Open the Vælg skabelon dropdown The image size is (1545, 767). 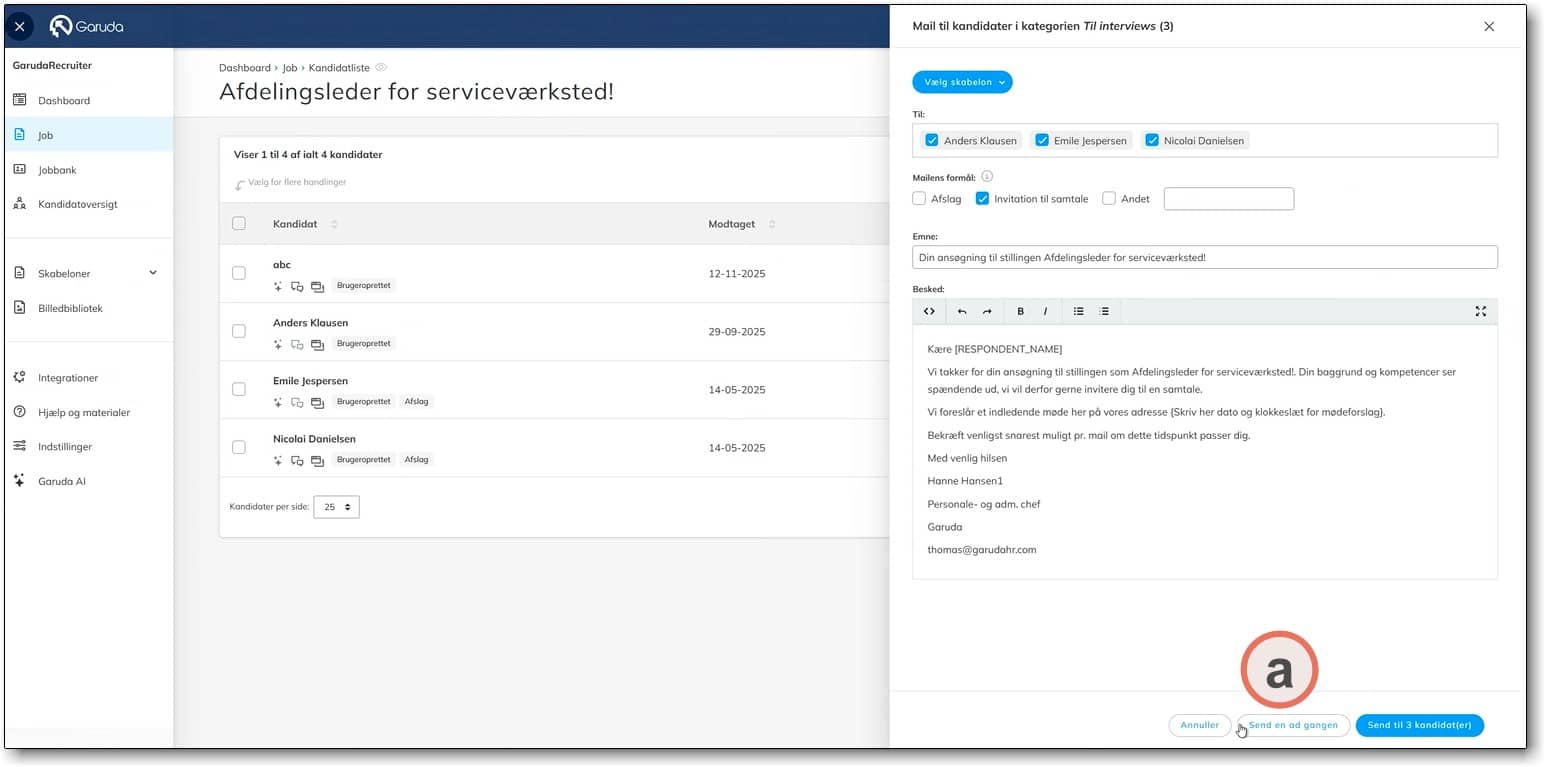point(962,82)
